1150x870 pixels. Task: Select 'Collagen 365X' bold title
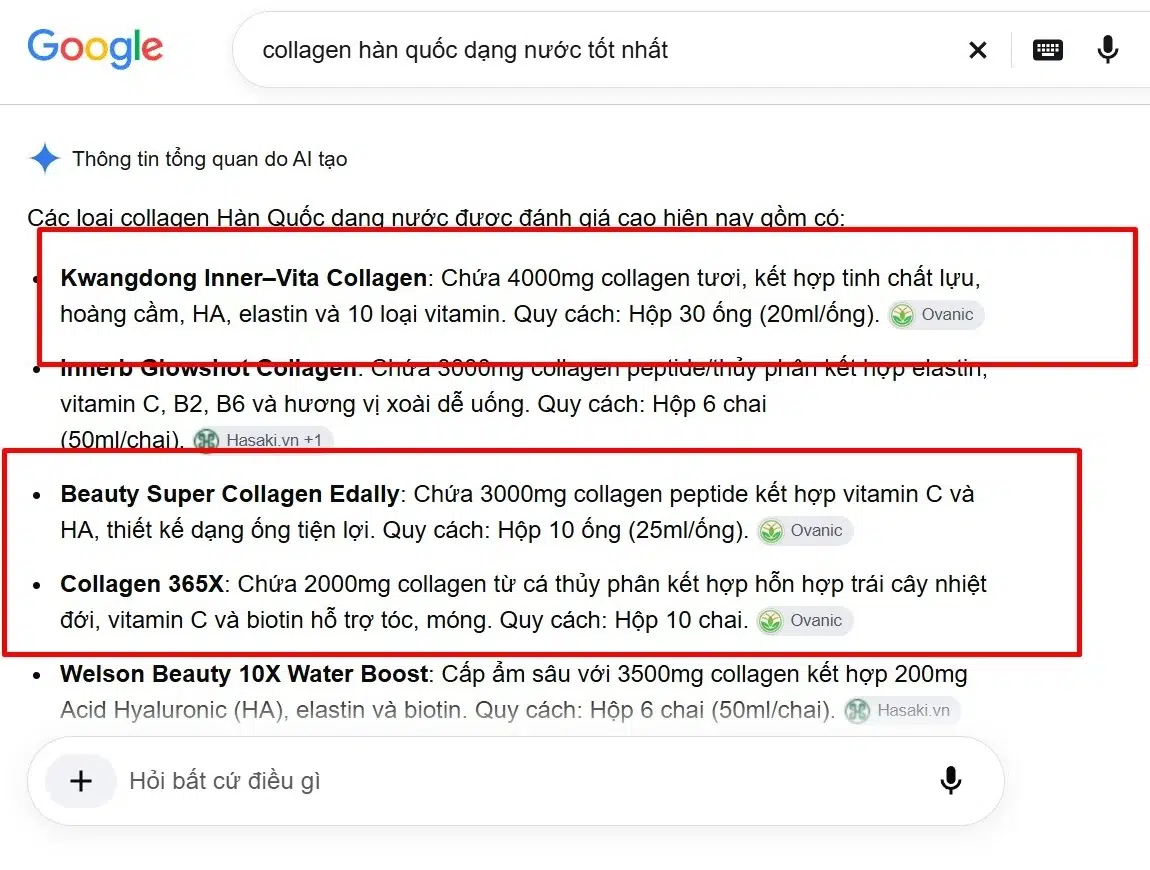click(142, 585)
